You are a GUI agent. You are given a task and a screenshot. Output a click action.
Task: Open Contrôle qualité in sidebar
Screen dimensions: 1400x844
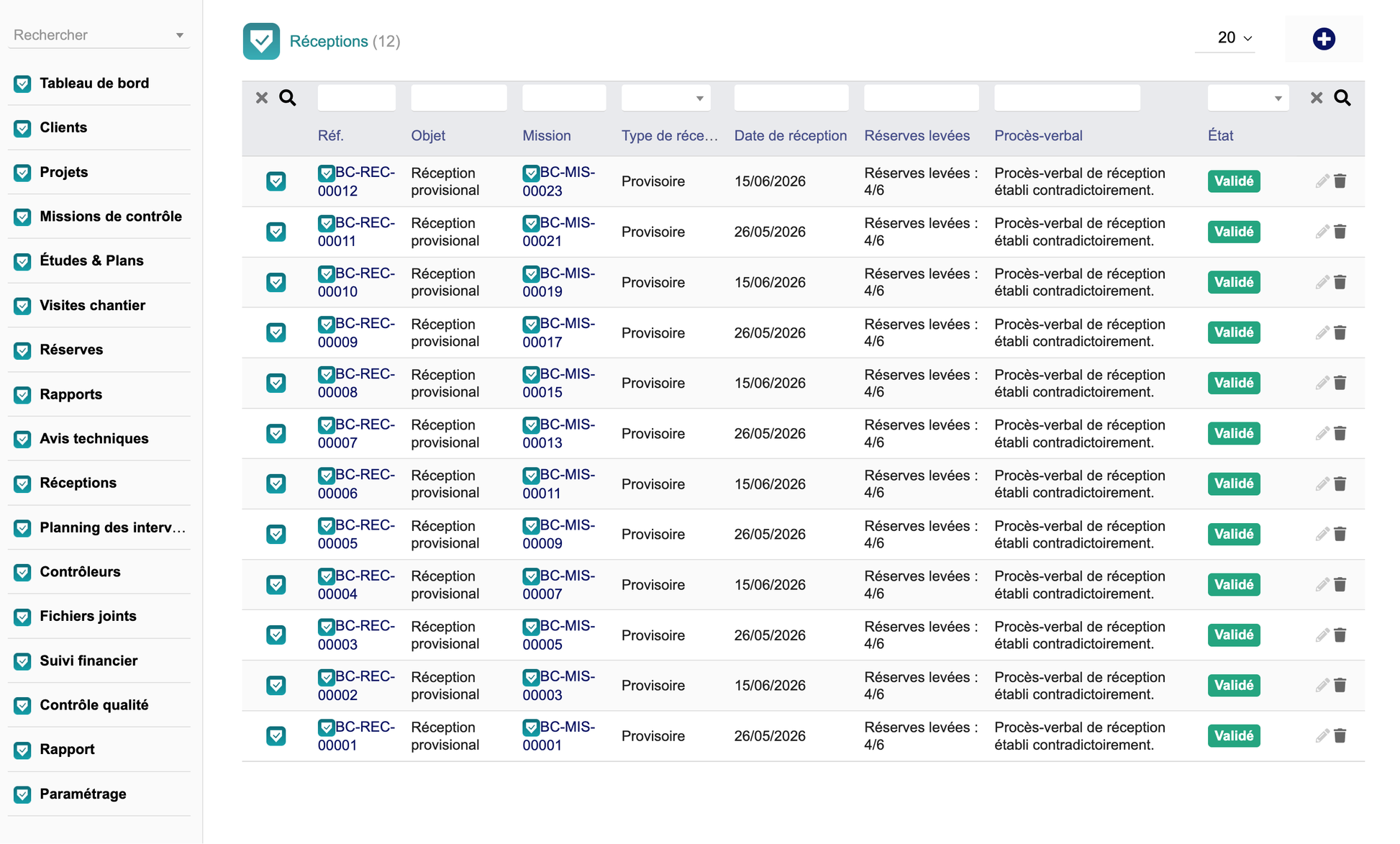[x=94, y=705]
